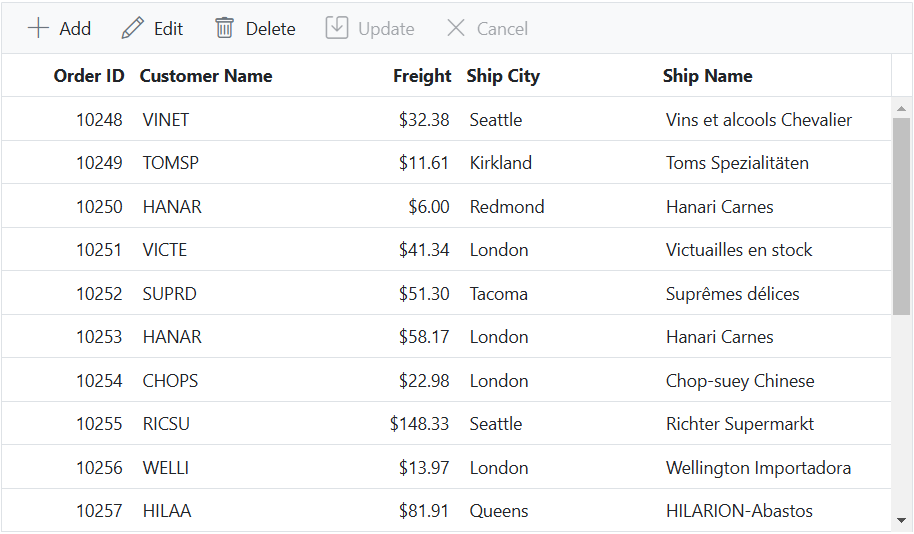Viewport: 914px width, 534px height.
Task: Click the Edit pencil icon
Action: click(x=132, y=28)
